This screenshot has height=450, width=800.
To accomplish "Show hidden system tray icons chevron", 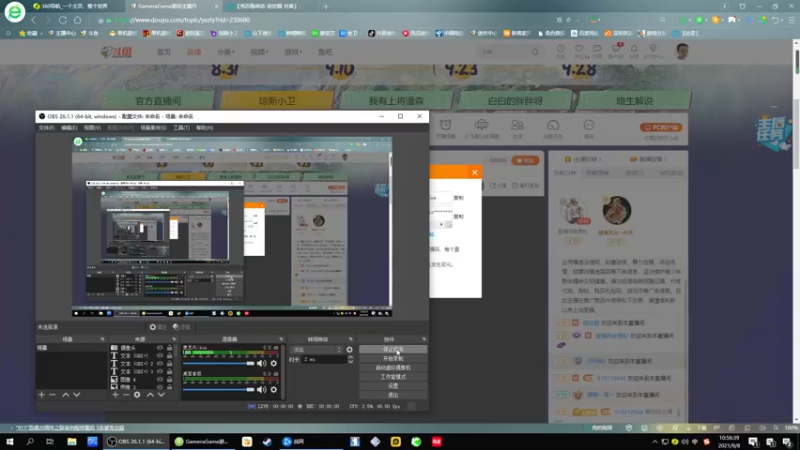I will pos(655,442).
